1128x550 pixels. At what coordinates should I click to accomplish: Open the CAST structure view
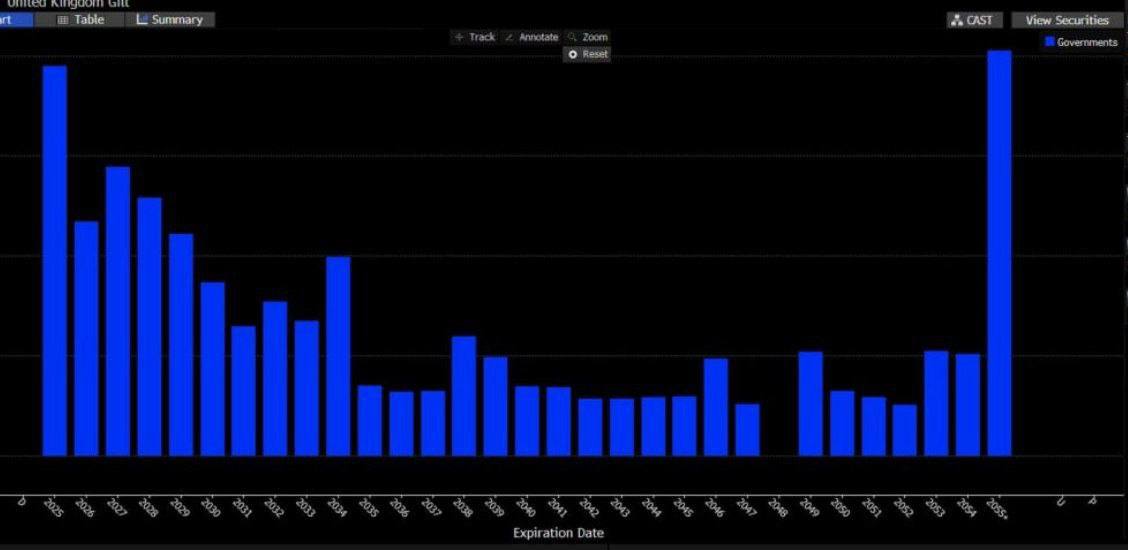click(972, 20)
